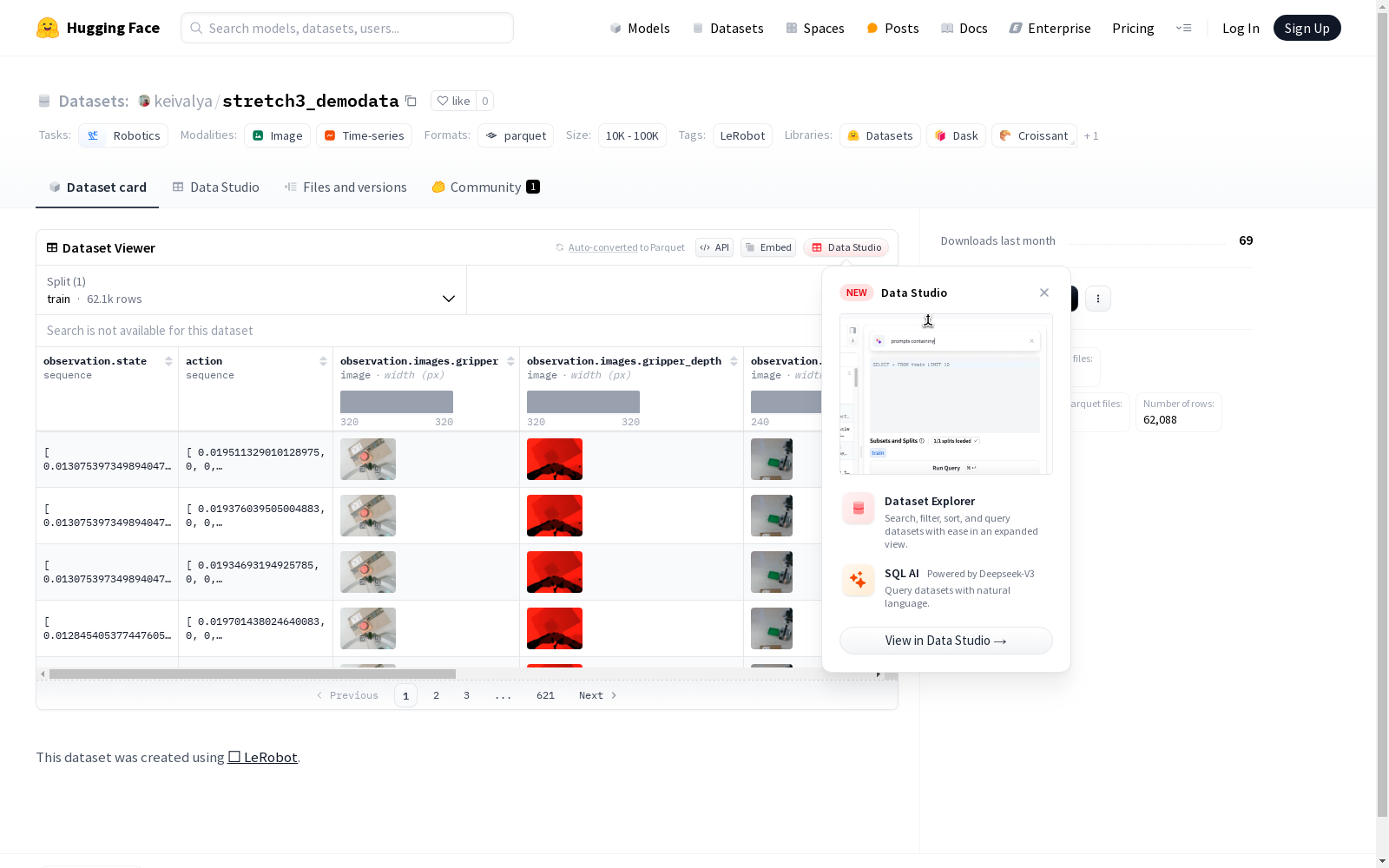1389x868 pixels.
Task: Open the Datasets library tag
Action: pos(880,135)
